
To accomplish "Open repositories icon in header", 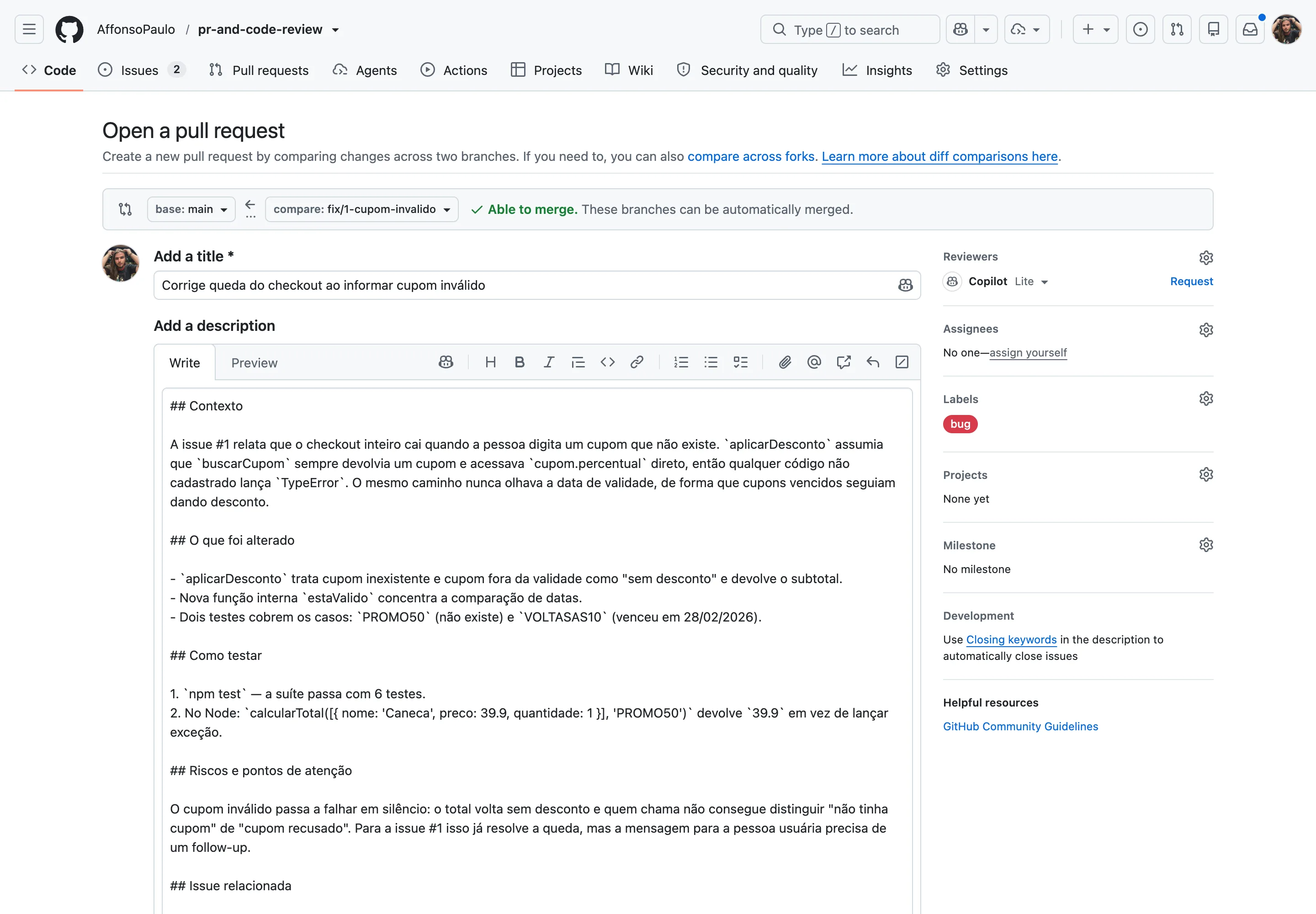I will point(1214,29).
